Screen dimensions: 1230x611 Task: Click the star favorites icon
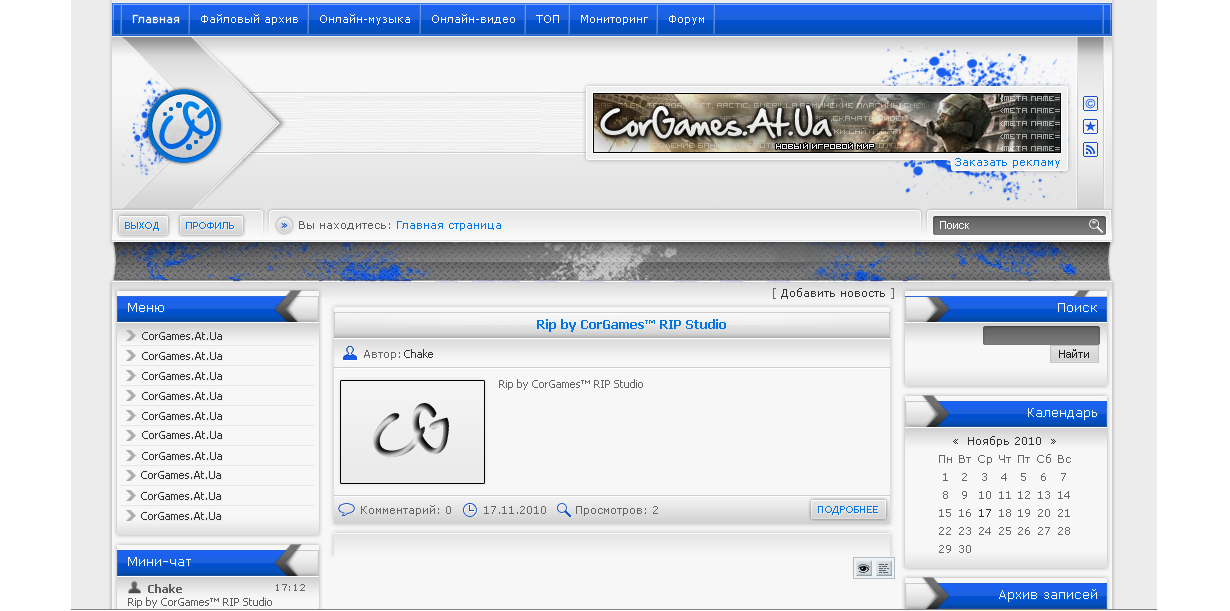point(1090,127)
